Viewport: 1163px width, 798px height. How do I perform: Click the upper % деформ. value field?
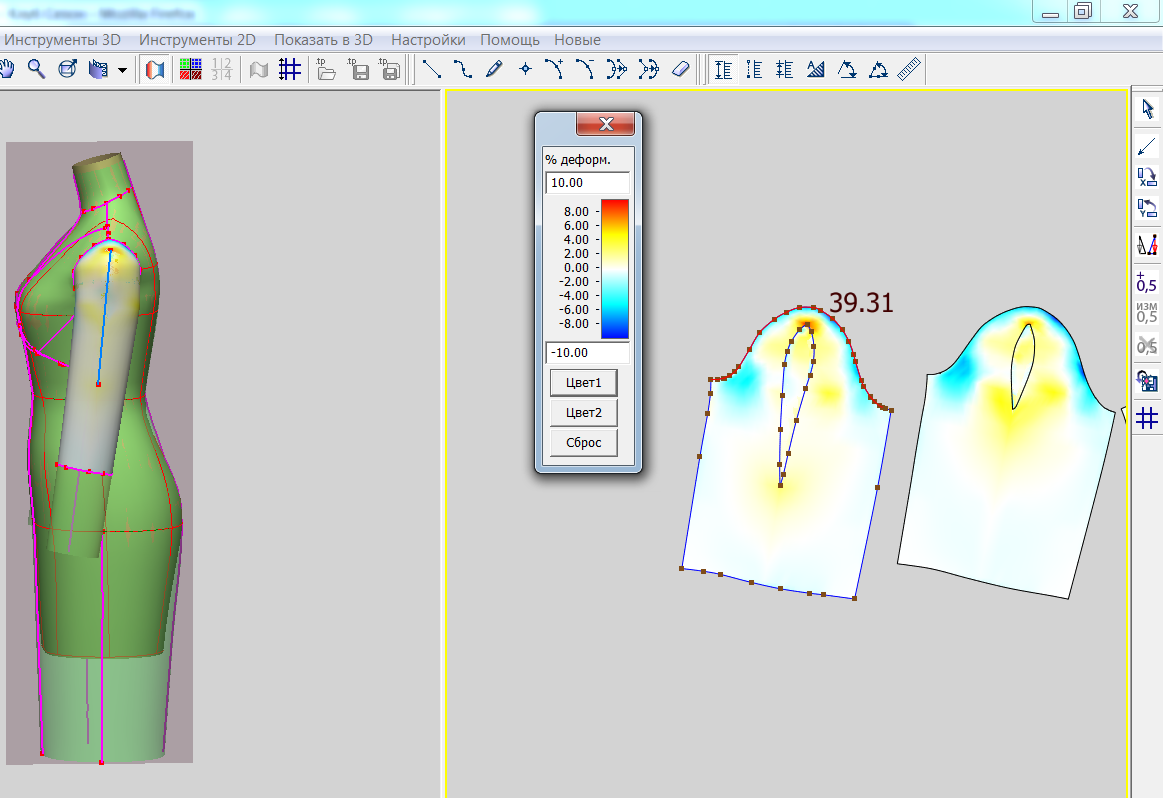[587, 184]
